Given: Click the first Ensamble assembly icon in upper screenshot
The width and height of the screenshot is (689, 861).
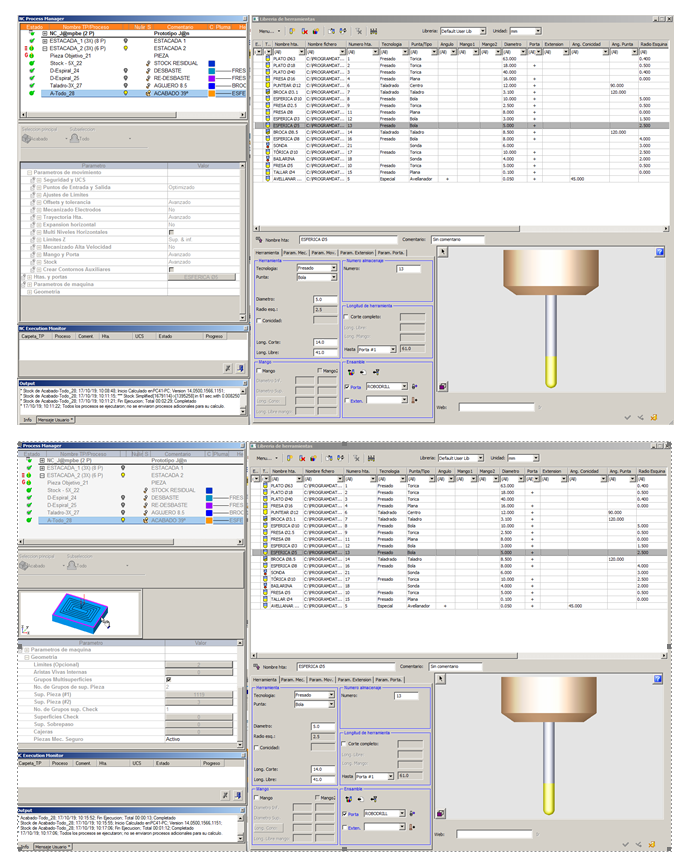Looking at the screenshot, I should tap(351, 372).
